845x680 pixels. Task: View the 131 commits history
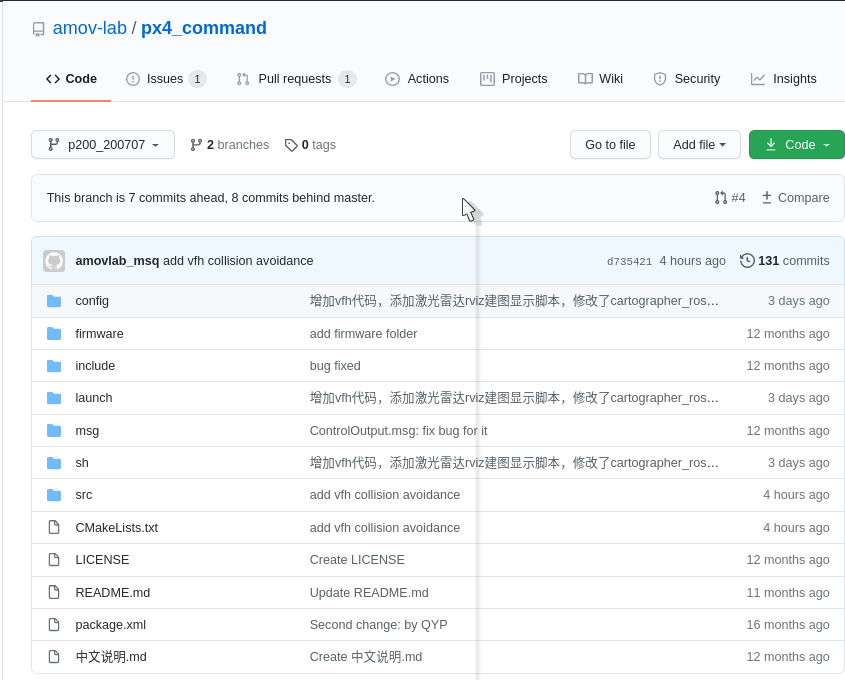pyautogui.click(x=785, y=261)
